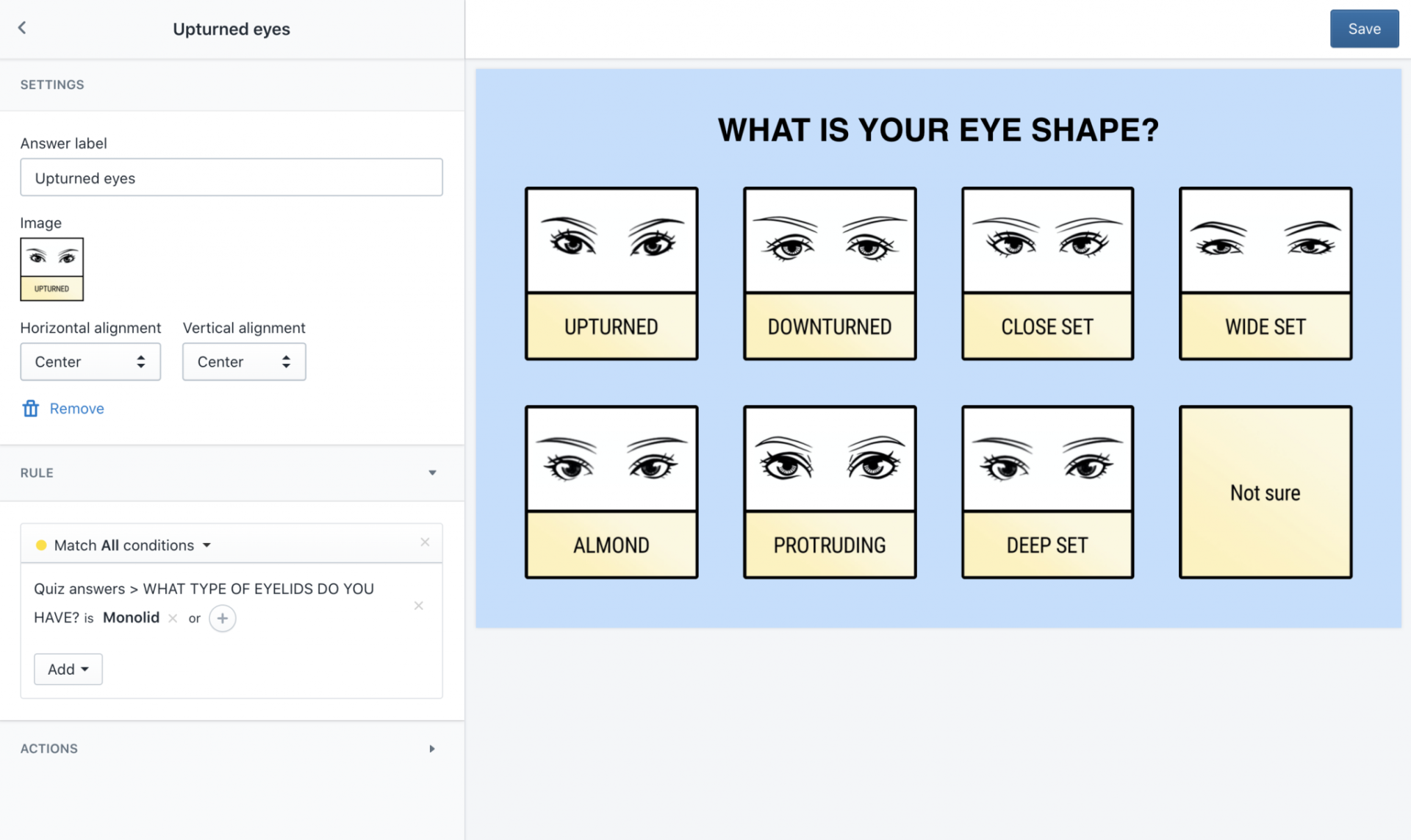Screen dimensions: 1411x840
Task: Collapse the Rule section
Action: [432, 473]
